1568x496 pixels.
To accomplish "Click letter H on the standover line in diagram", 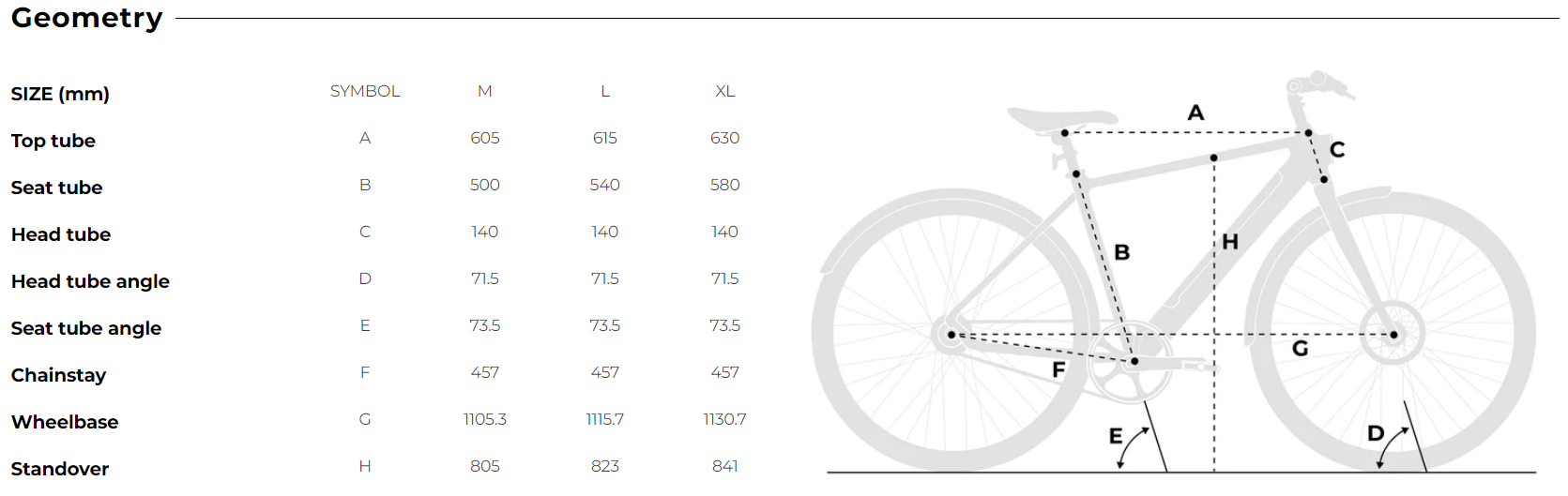I will 1230,242.
